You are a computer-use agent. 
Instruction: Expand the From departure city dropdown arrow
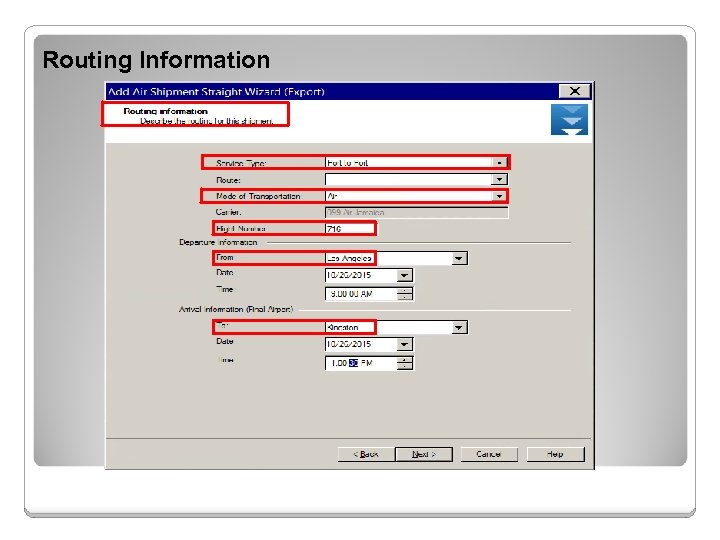click(459, 259)
